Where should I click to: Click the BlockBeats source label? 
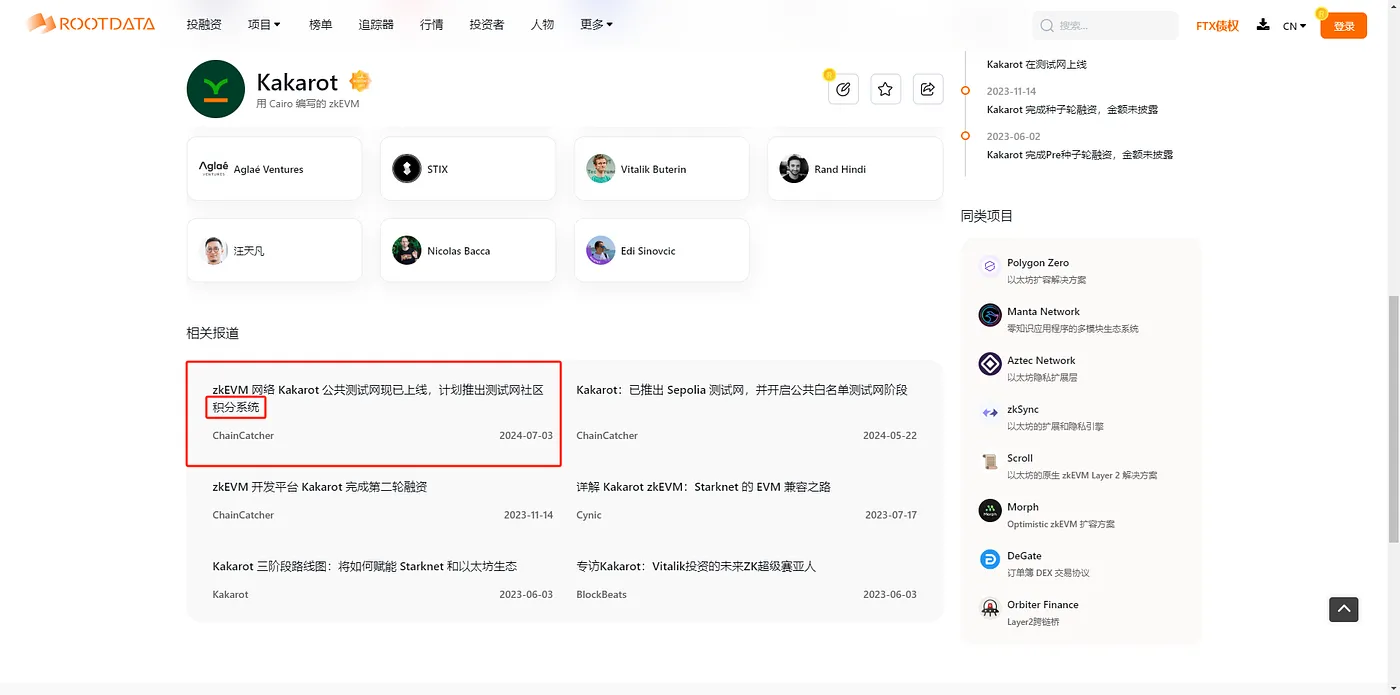click(601, 595)
